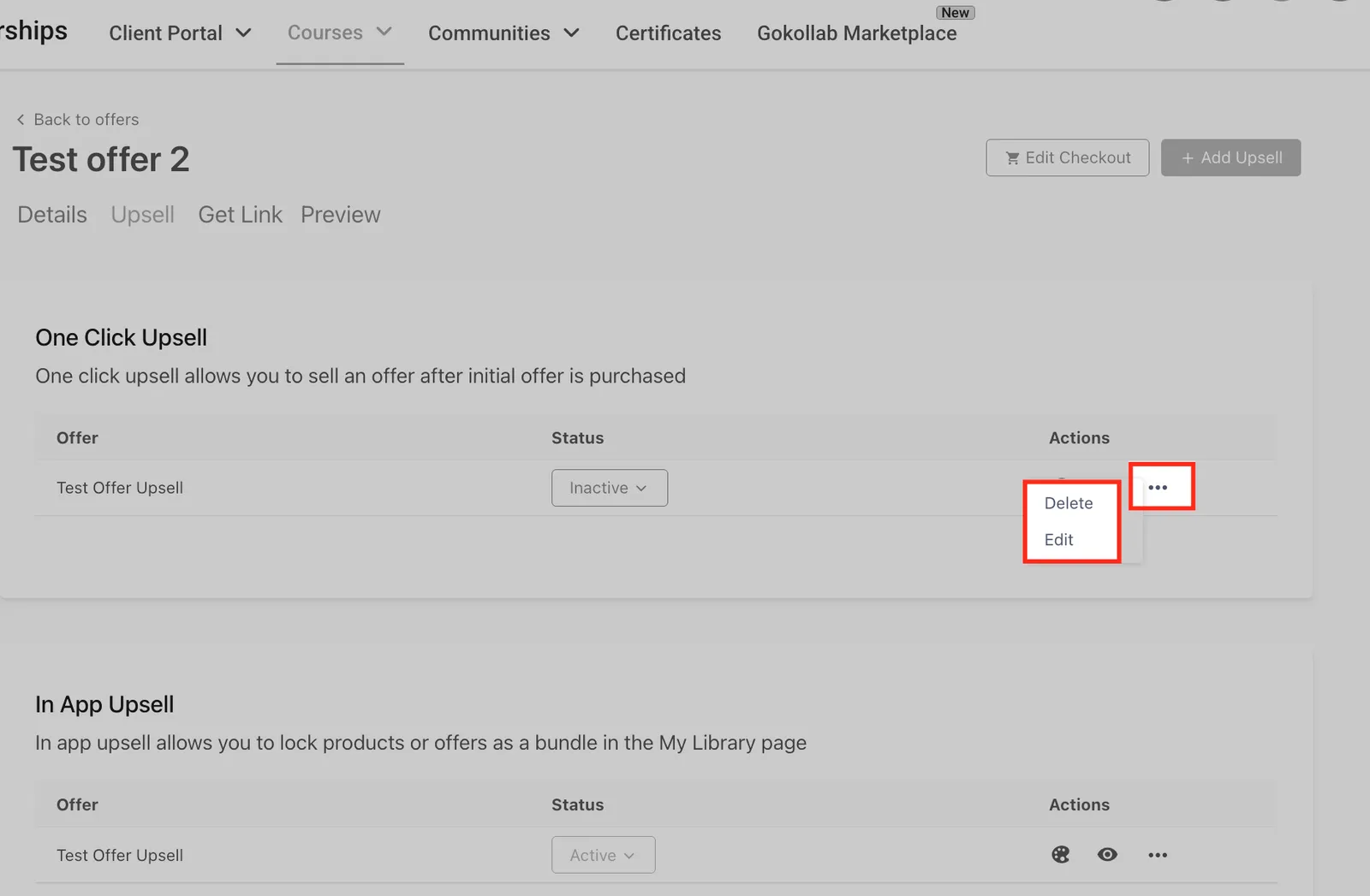Click the cart icon in Edit Checkout
Screen dimensions: 1370x896
pos(1012,158)
